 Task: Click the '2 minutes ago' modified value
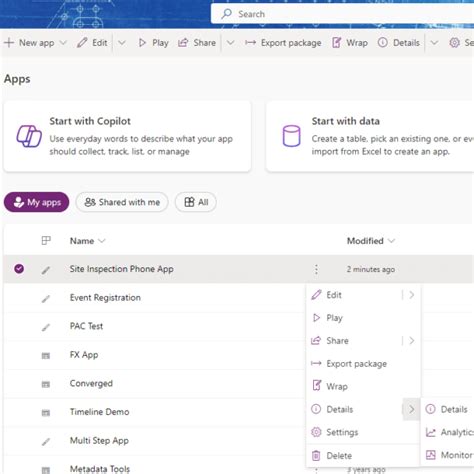[371, 269]
